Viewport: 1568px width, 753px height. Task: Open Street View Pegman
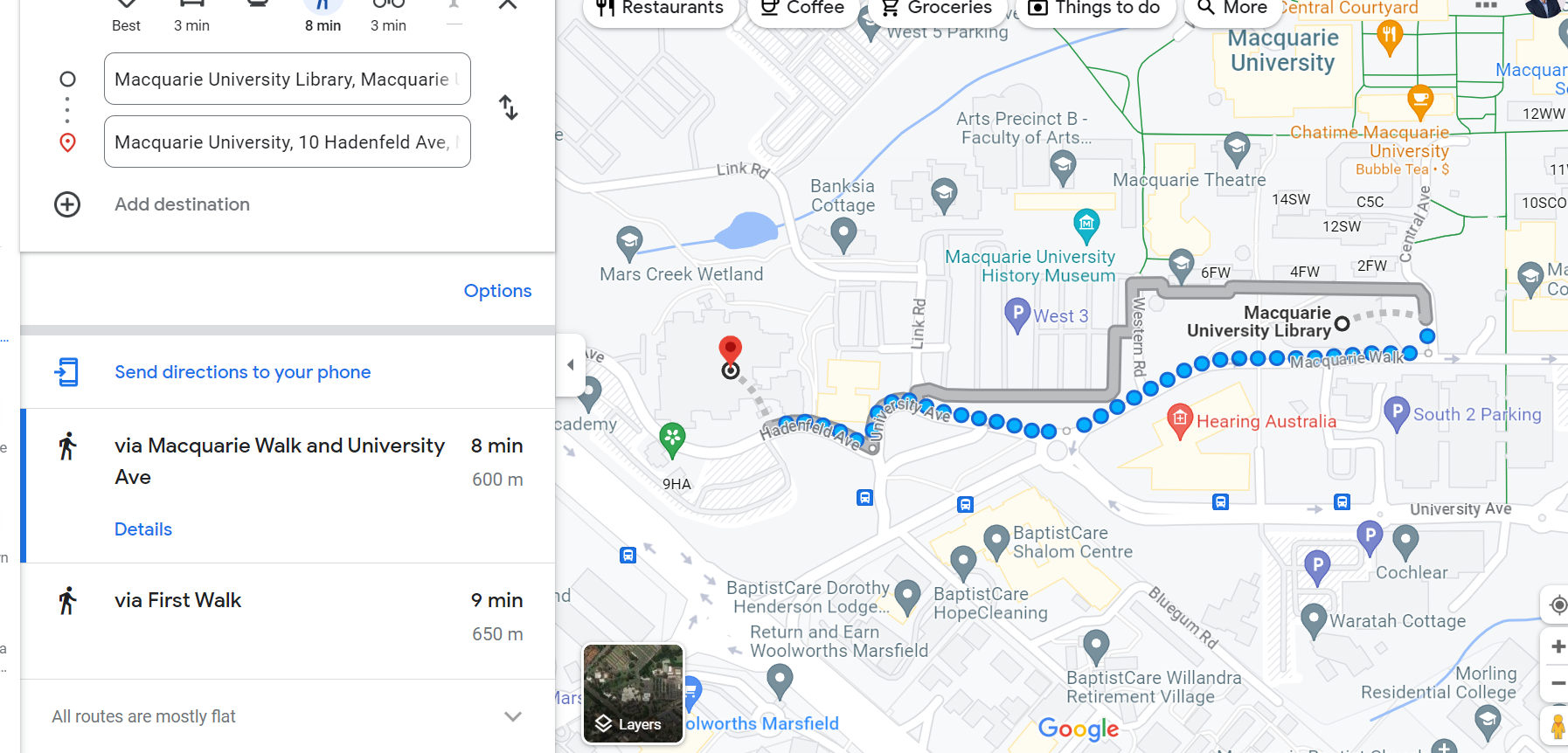coord(1558,727)
